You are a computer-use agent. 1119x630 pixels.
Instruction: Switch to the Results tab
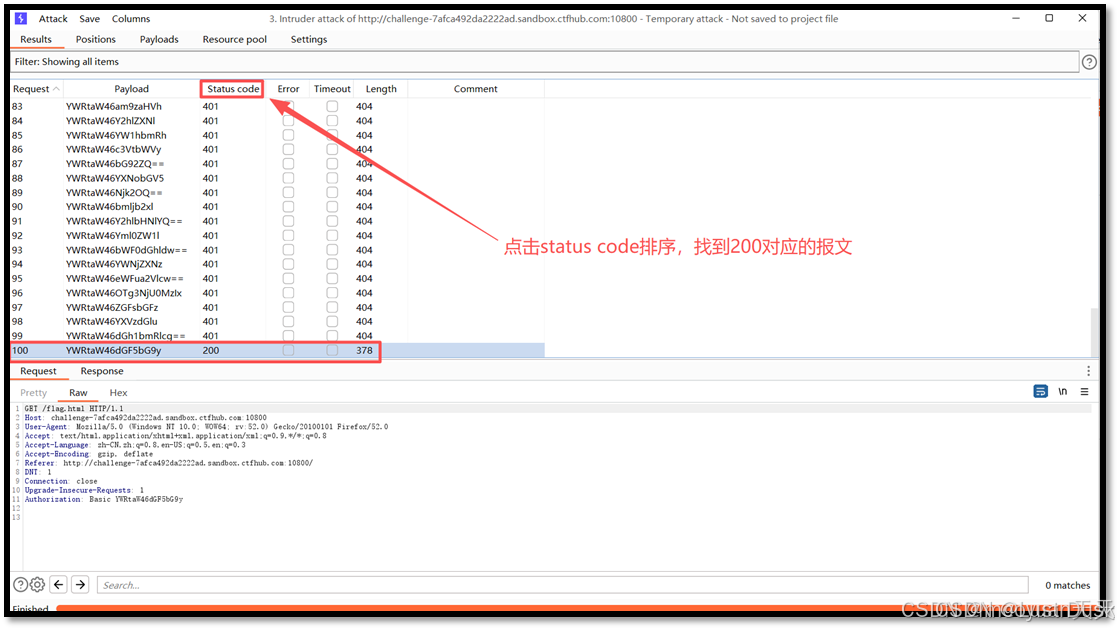[36, 39]
